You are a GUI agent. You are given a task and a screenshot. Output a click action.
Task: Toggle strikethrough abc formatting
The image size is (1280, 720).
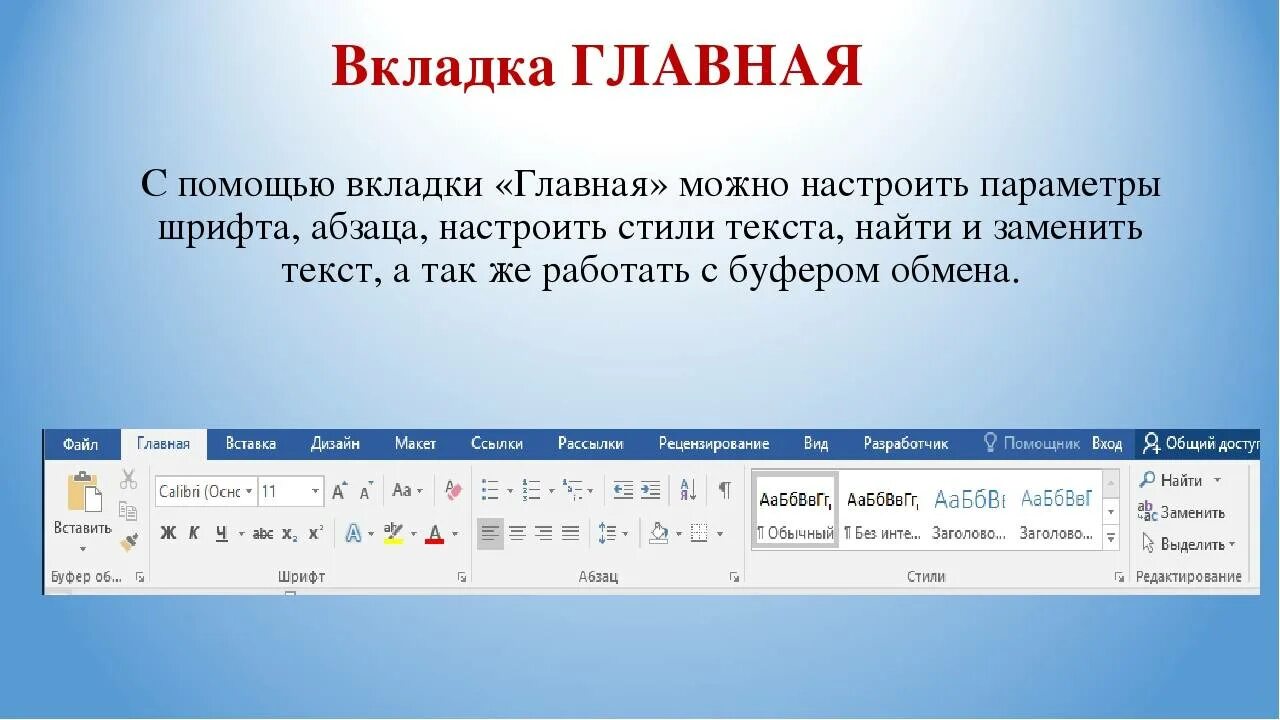[263, 534]
